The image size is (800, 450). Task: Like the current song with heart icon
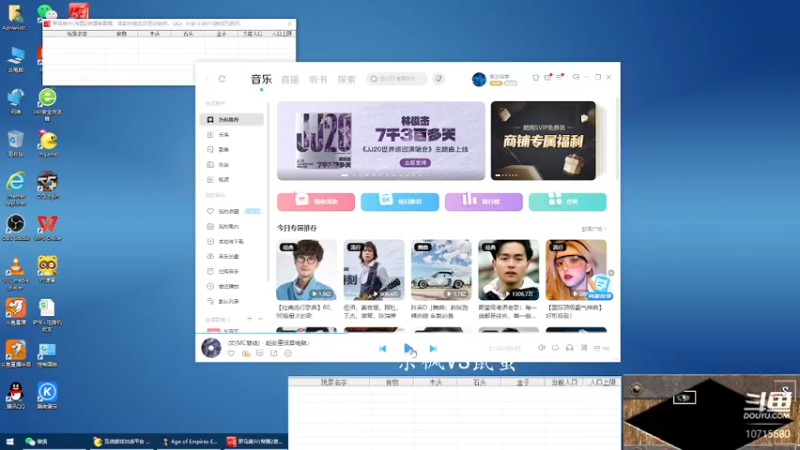[x=231, y=353]
